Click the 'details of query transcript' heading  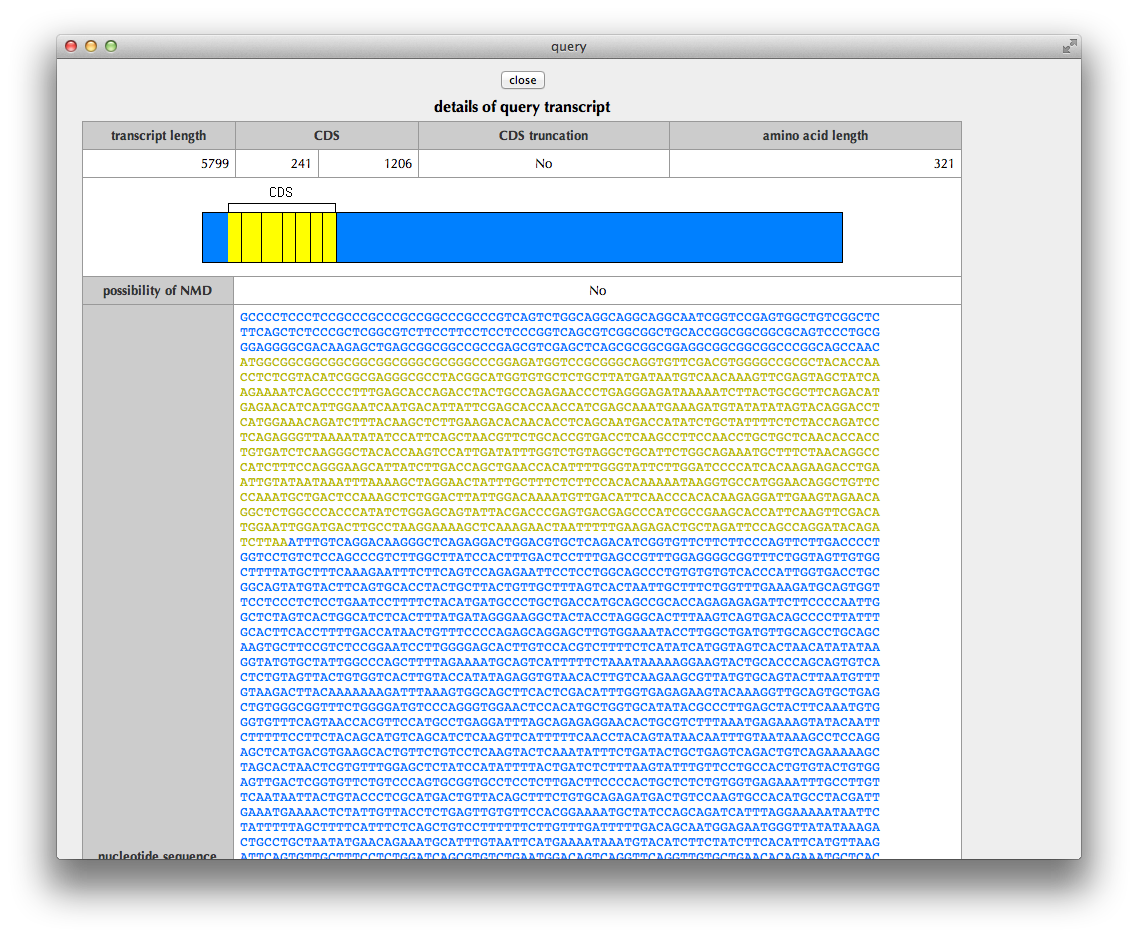(x=522, y=107)
